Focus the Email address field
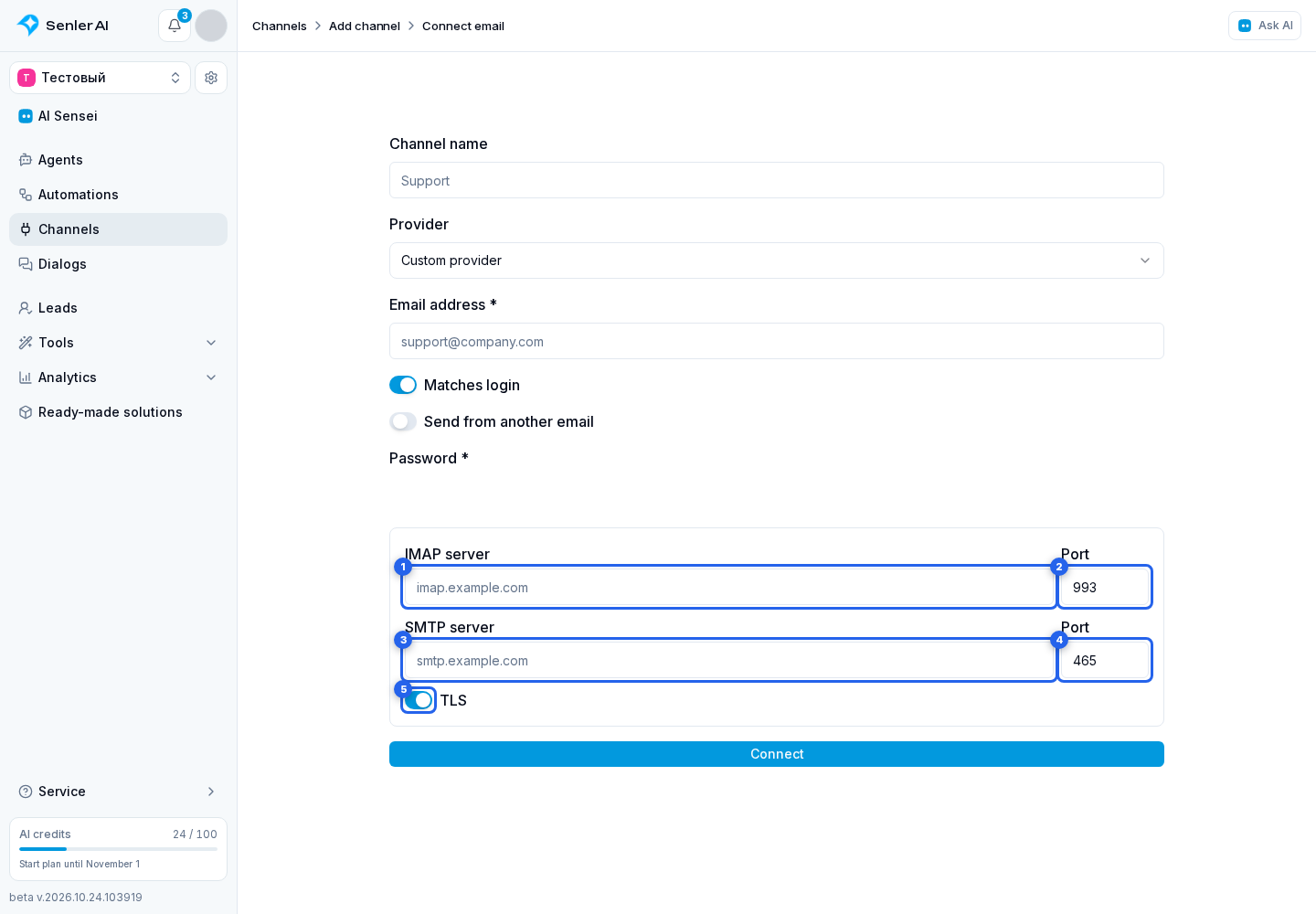 coord(777,341)
